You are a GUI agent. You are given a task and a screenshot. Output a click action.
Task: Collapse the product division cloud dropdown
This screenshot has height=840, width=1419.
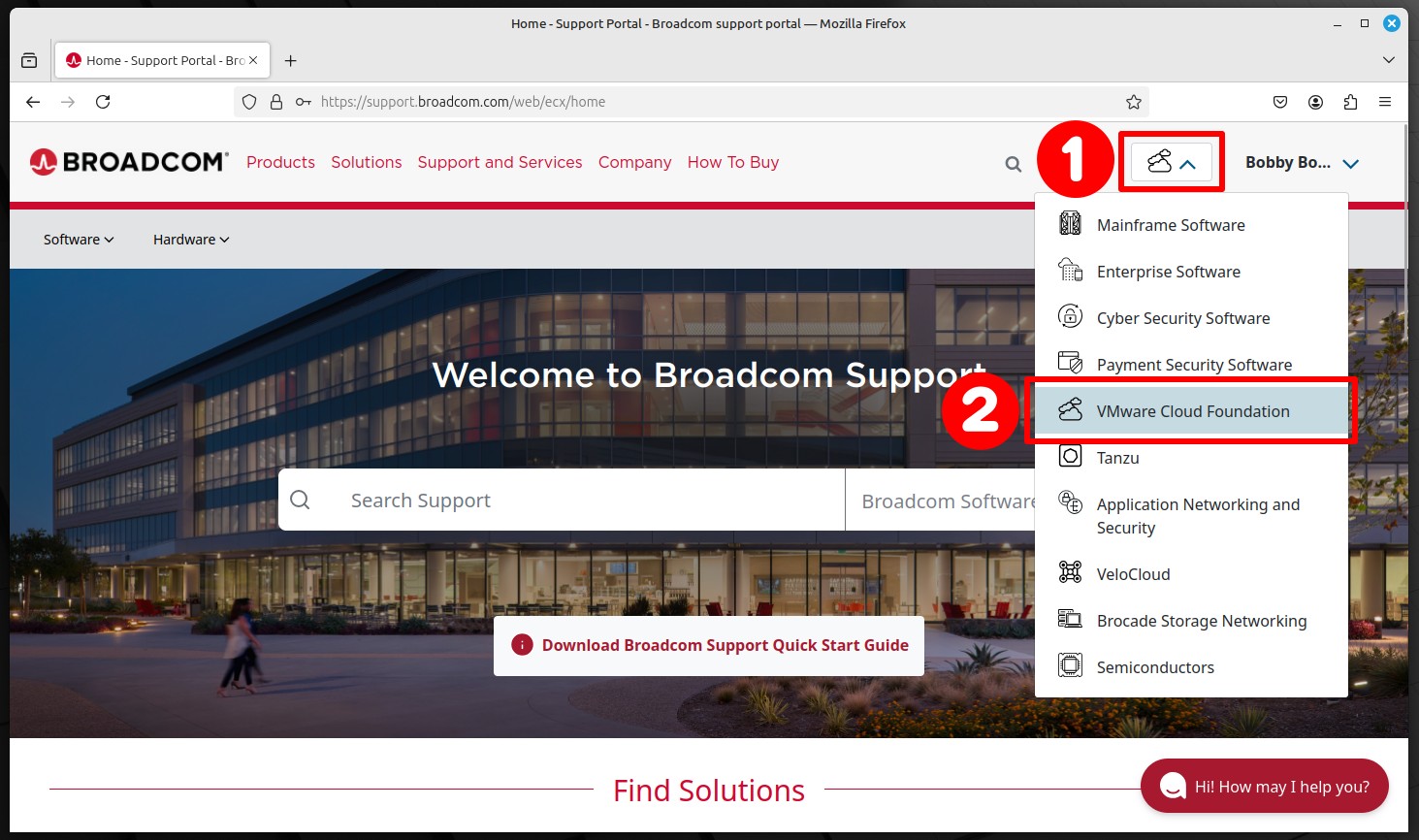point(1172,162)
